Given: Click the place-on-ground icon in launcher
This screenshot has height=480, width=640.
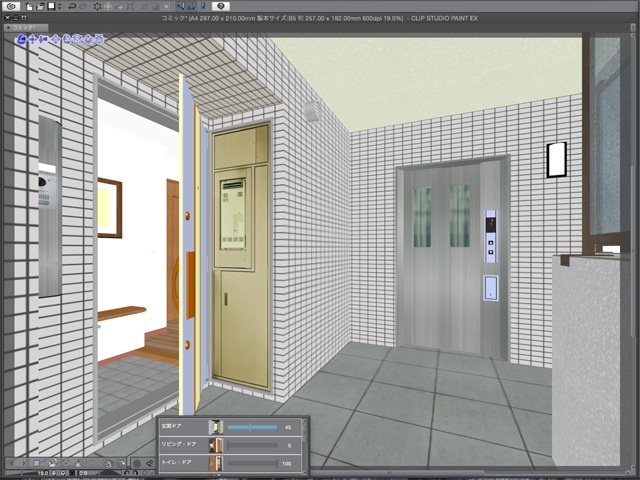Looking at the screenshot, I should click(78, 463).
